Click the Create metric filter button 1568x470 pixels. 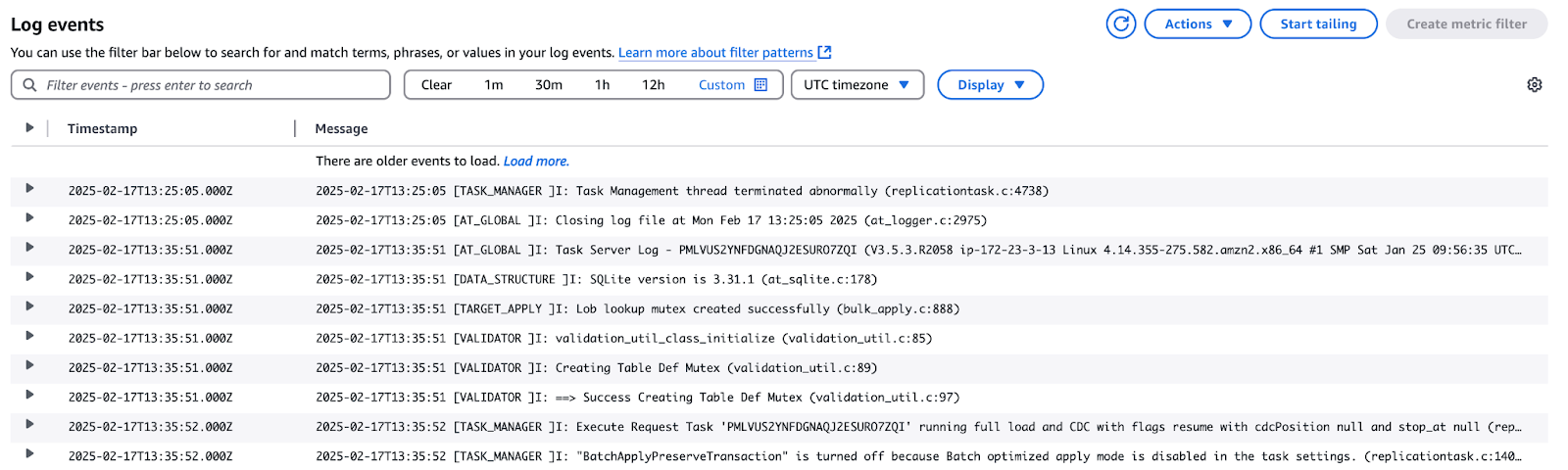[1466, 23]
